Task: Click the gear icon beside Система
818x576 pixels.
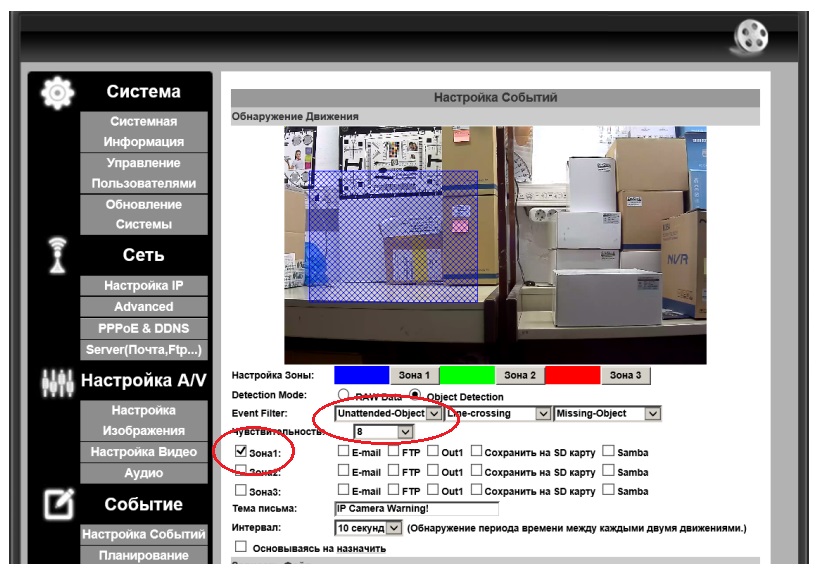Action: coord(57,93)
